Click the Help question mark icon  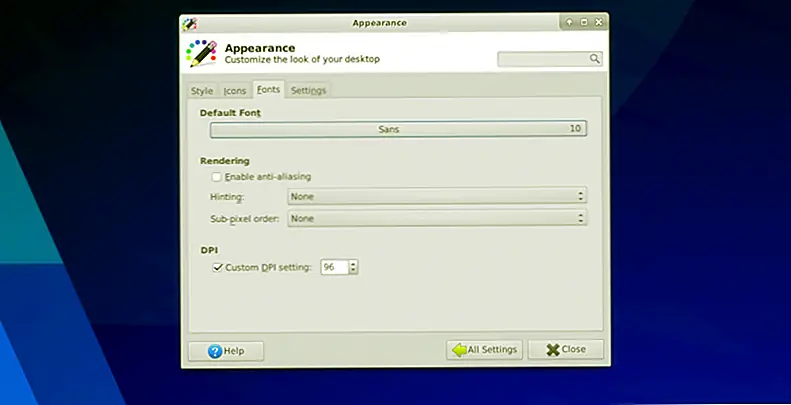(214, 351)
